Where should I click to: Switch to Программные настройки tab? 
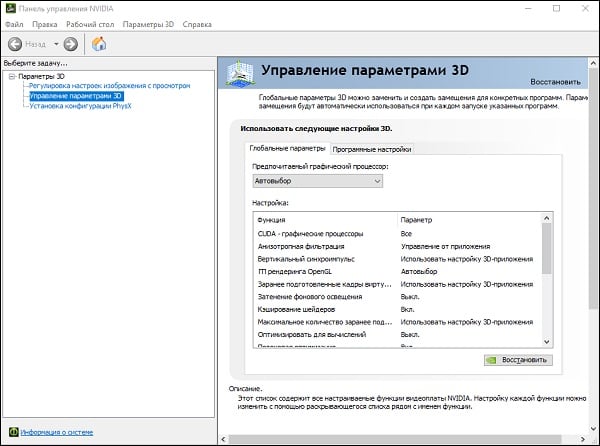(x=371, y=149)
